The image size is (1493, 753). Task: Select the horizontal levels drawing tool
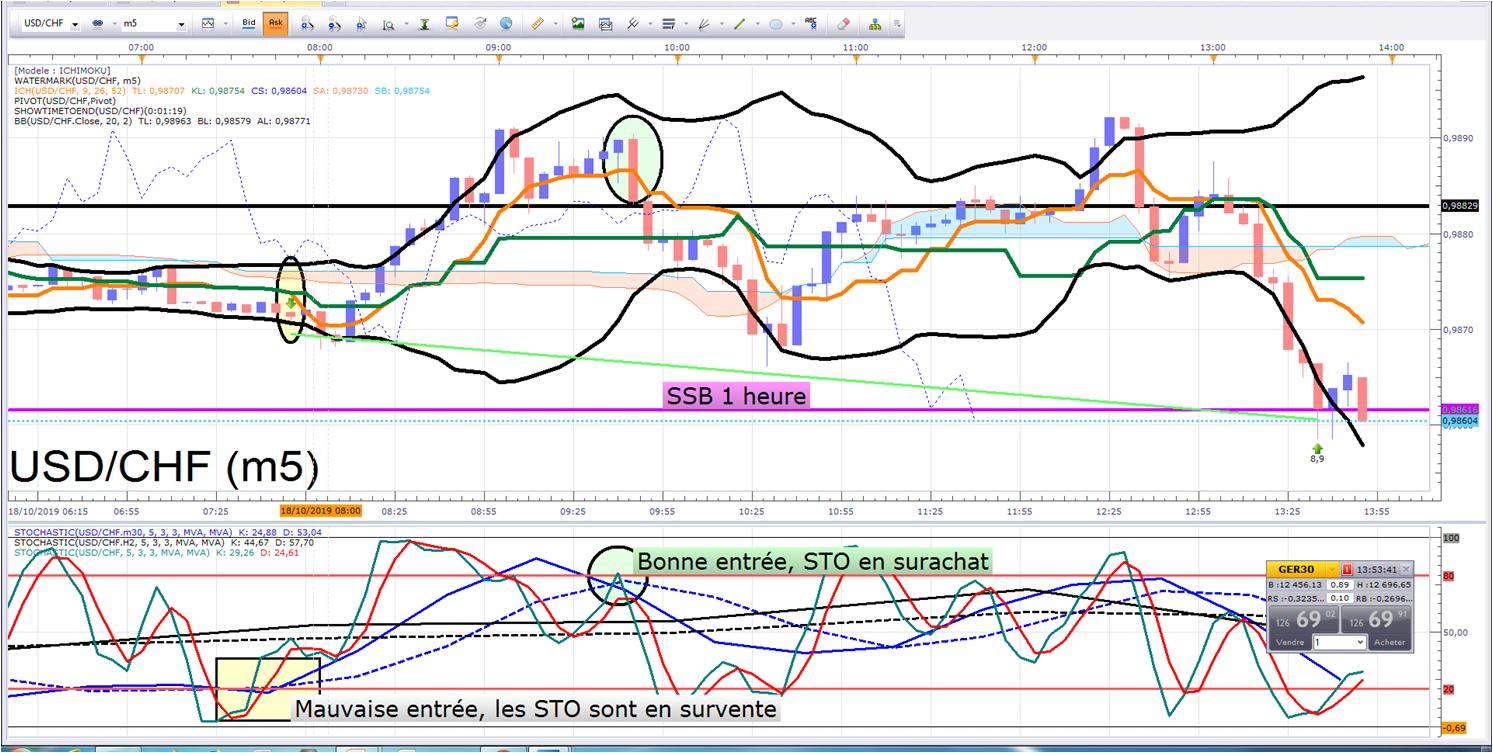[x=668, y=24]
